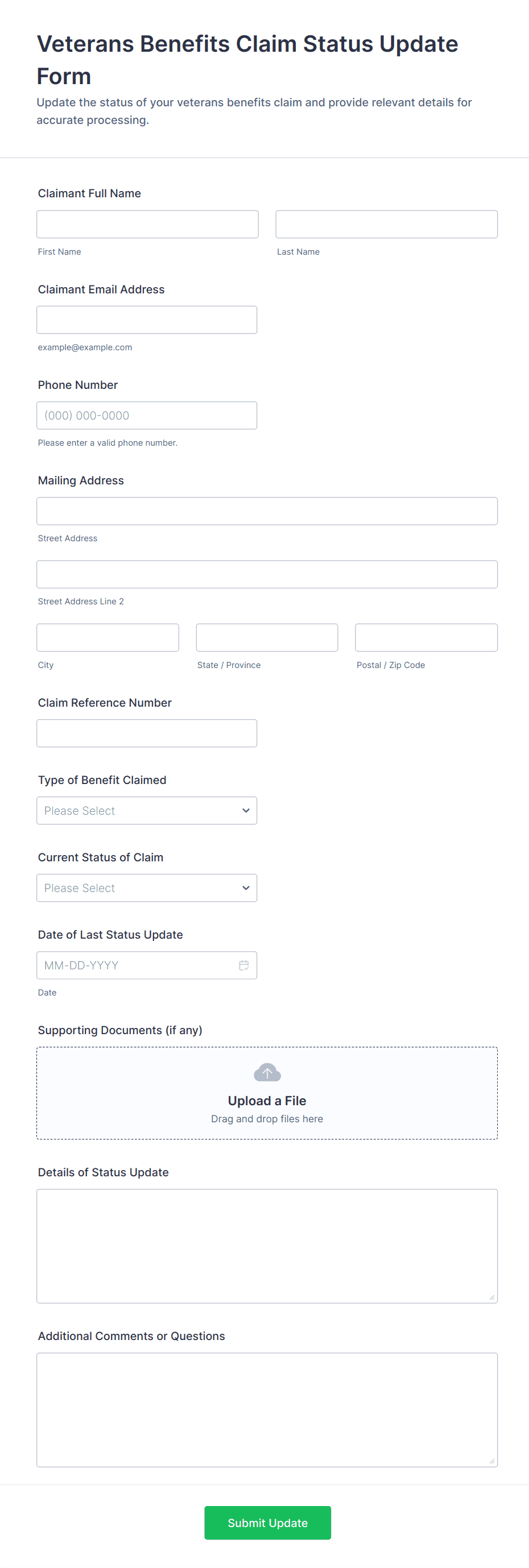Focus the Postal / Zip Code field
Screen dimensions: 529x1568
426,638
